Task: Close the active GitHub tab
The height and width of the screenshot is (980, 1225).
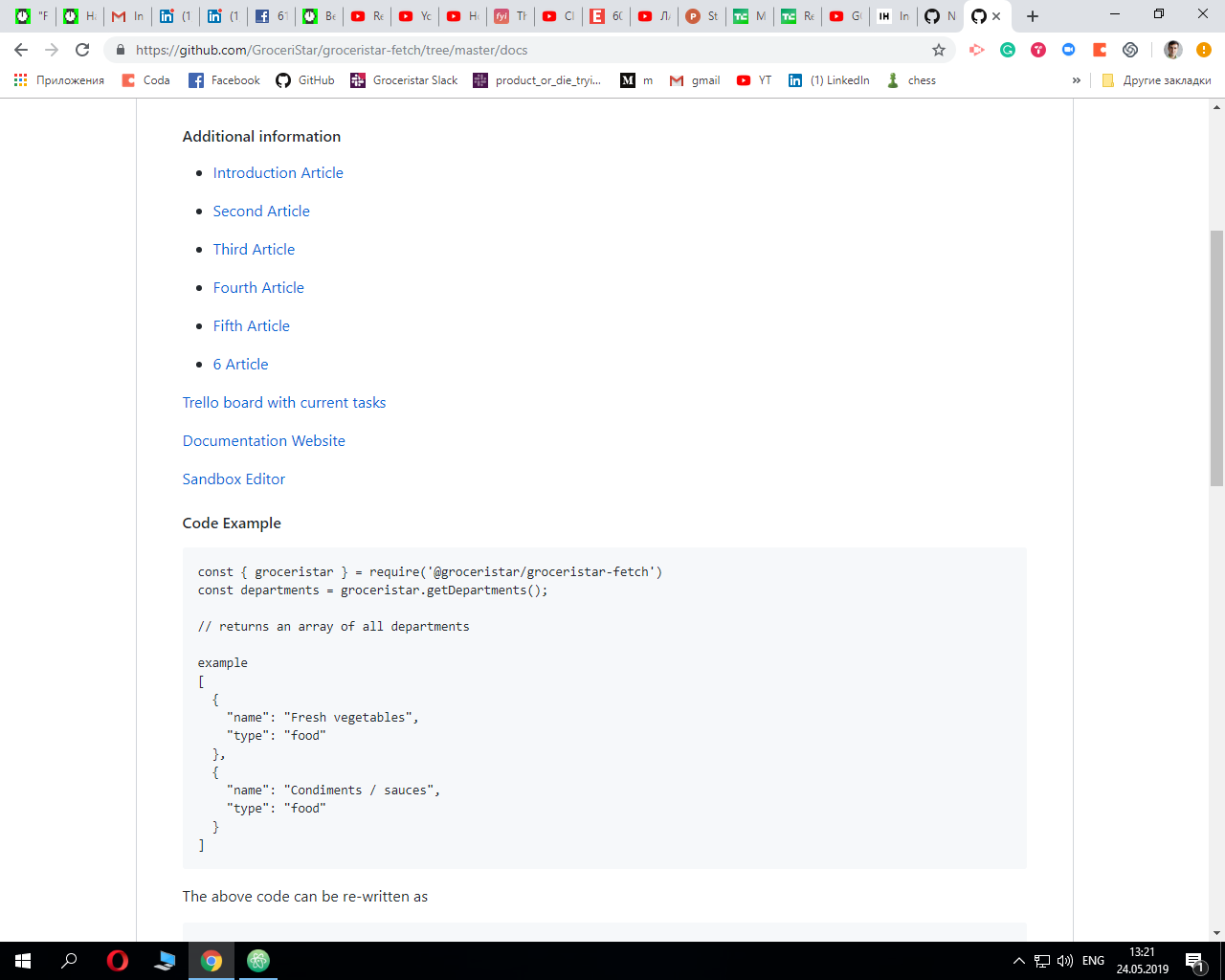Action: (996, 16)
